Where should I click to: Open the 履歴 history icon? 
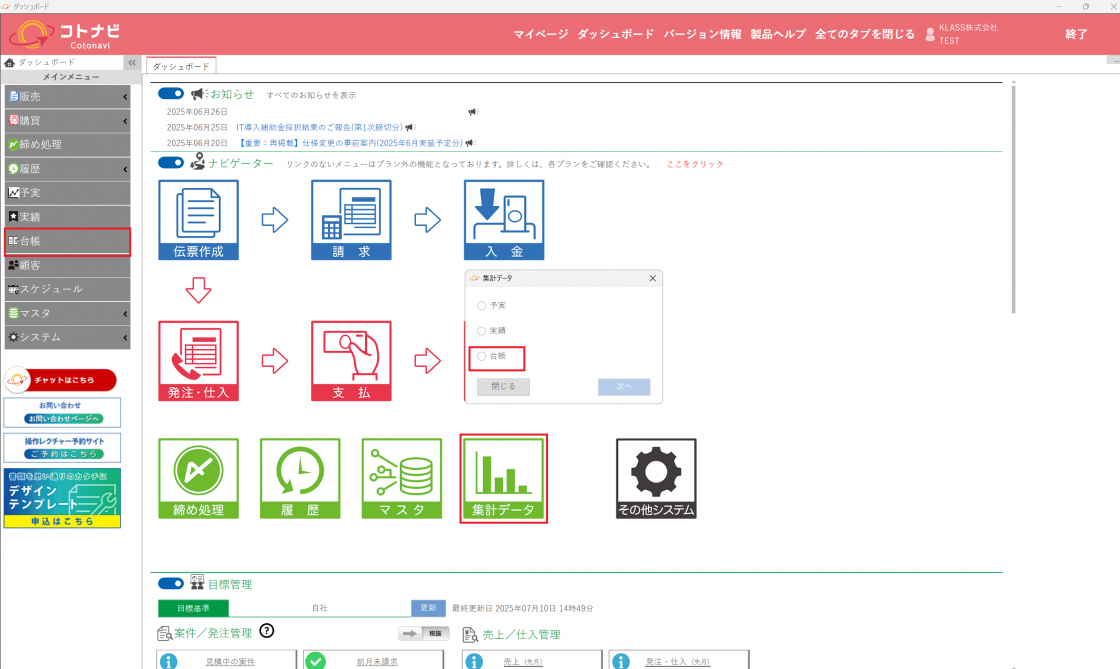coord(300,479)
